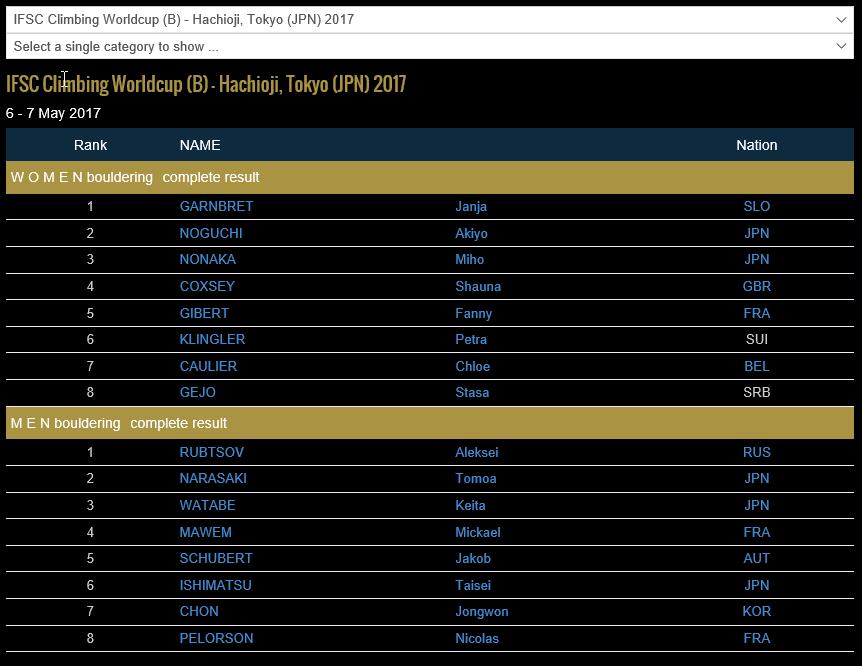The height and width of the screenshot is (666, 862).
Task: Click JPN nation in Narasaki row
Action: (756, 478)
